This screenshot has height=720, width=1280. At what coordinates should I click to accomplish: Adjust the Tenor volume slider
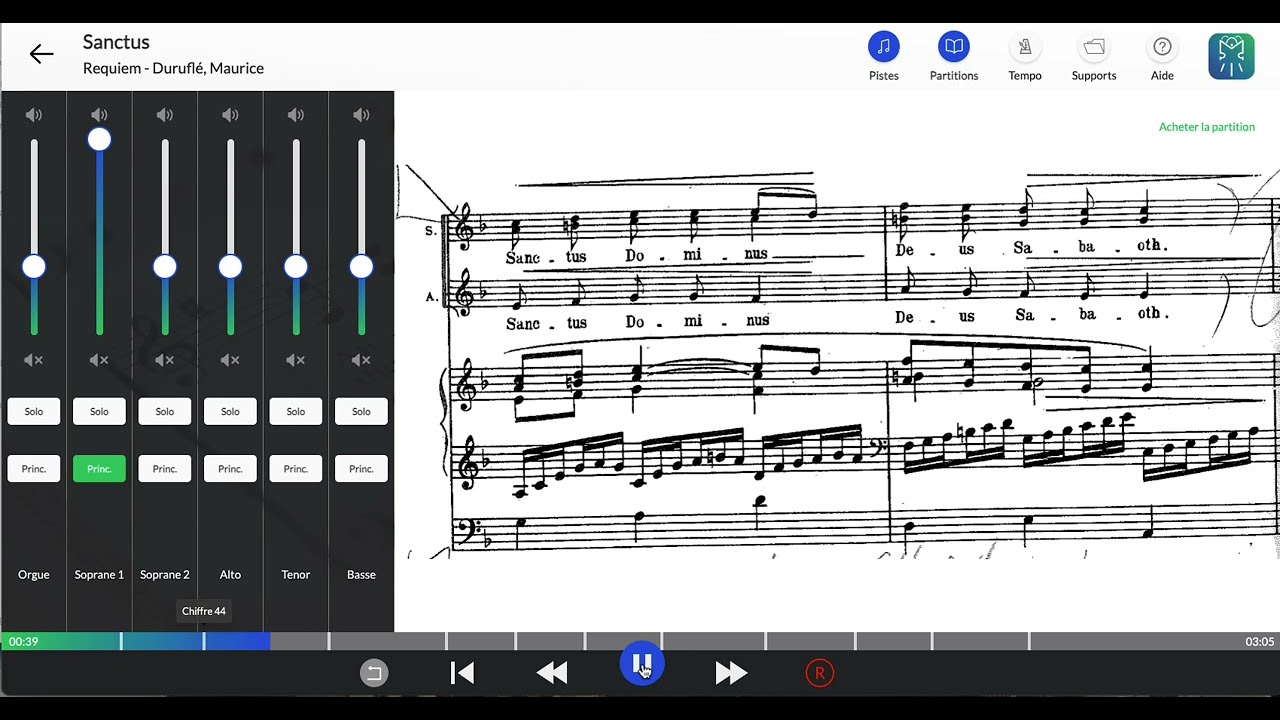click(x=296, y=267)
